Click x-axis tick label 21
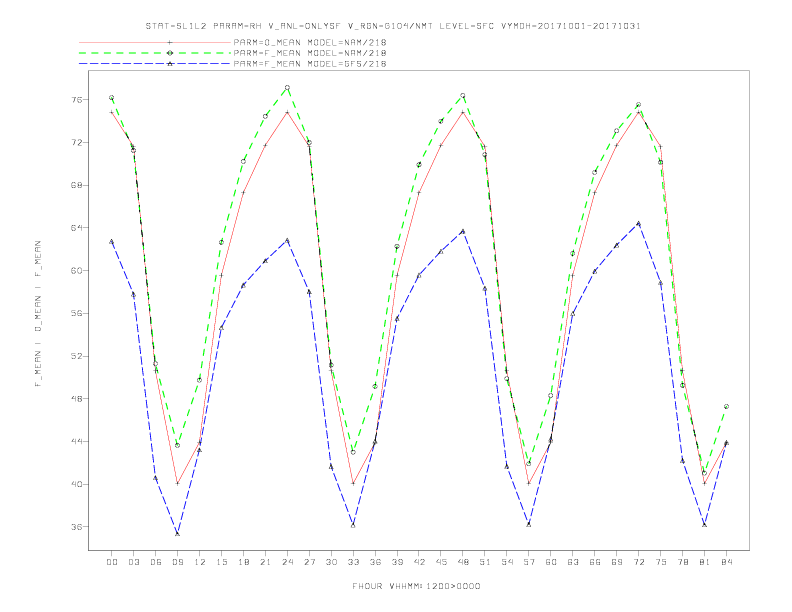Image resolution: width=792 pixels, height=612 pixels. (x=265, y=562)
